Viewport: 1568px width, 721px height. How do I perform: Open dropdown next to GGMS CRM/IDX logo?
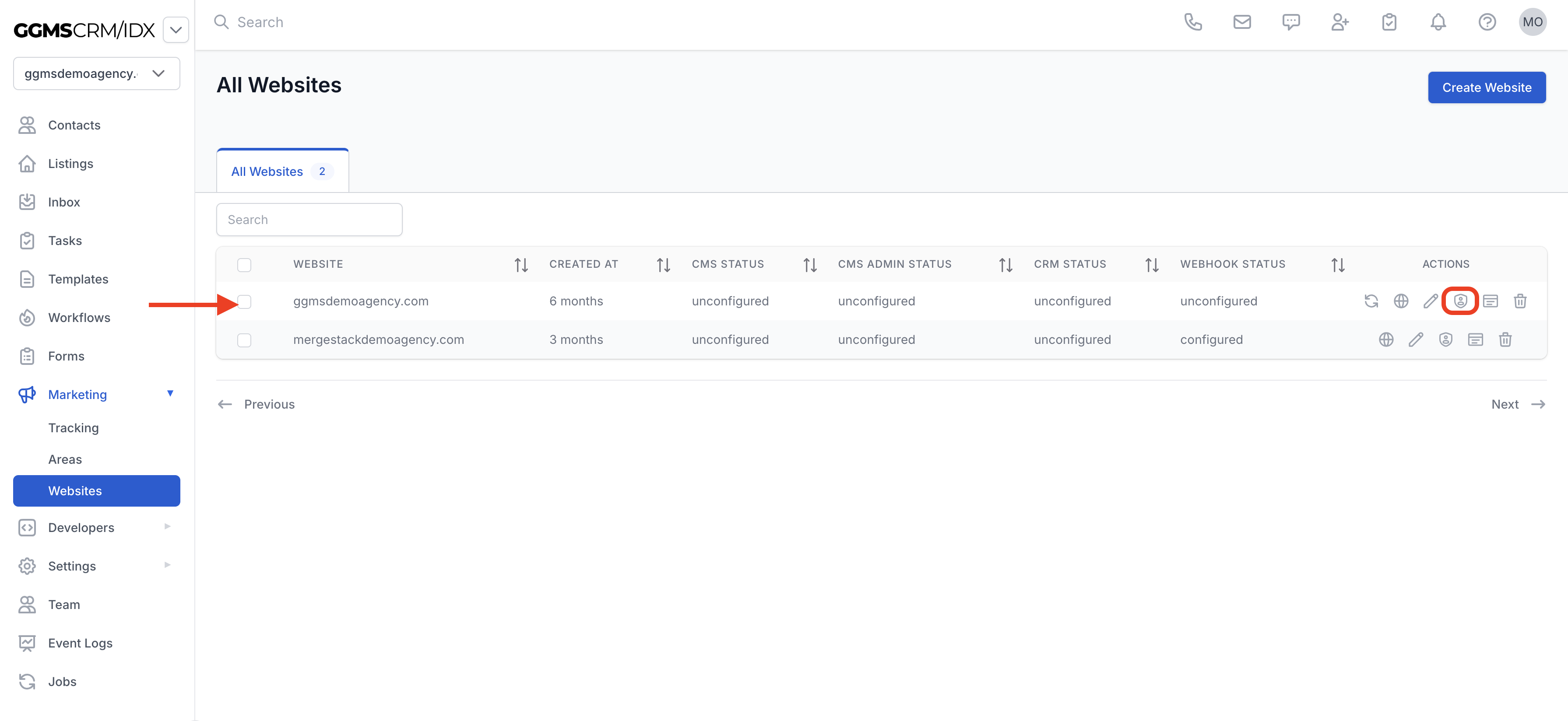[176, 30]
